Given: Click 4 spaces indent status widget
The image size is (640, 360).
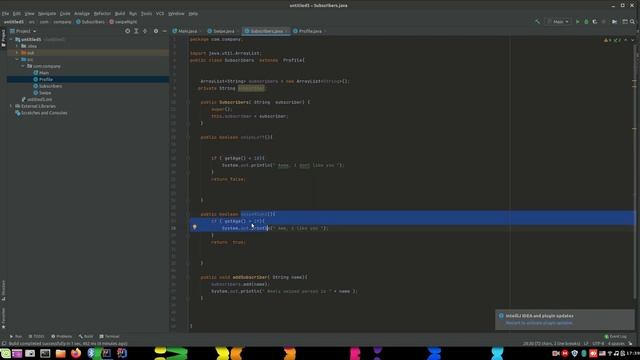Looking at the screenshot, I should point(616,344).
